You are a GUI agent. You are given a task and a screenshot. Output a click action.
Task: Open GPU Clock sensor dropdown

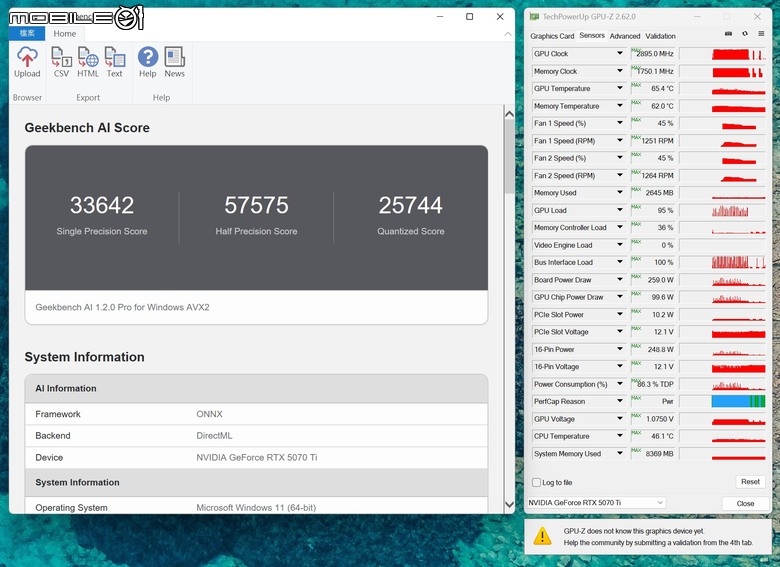coord(620,53)
